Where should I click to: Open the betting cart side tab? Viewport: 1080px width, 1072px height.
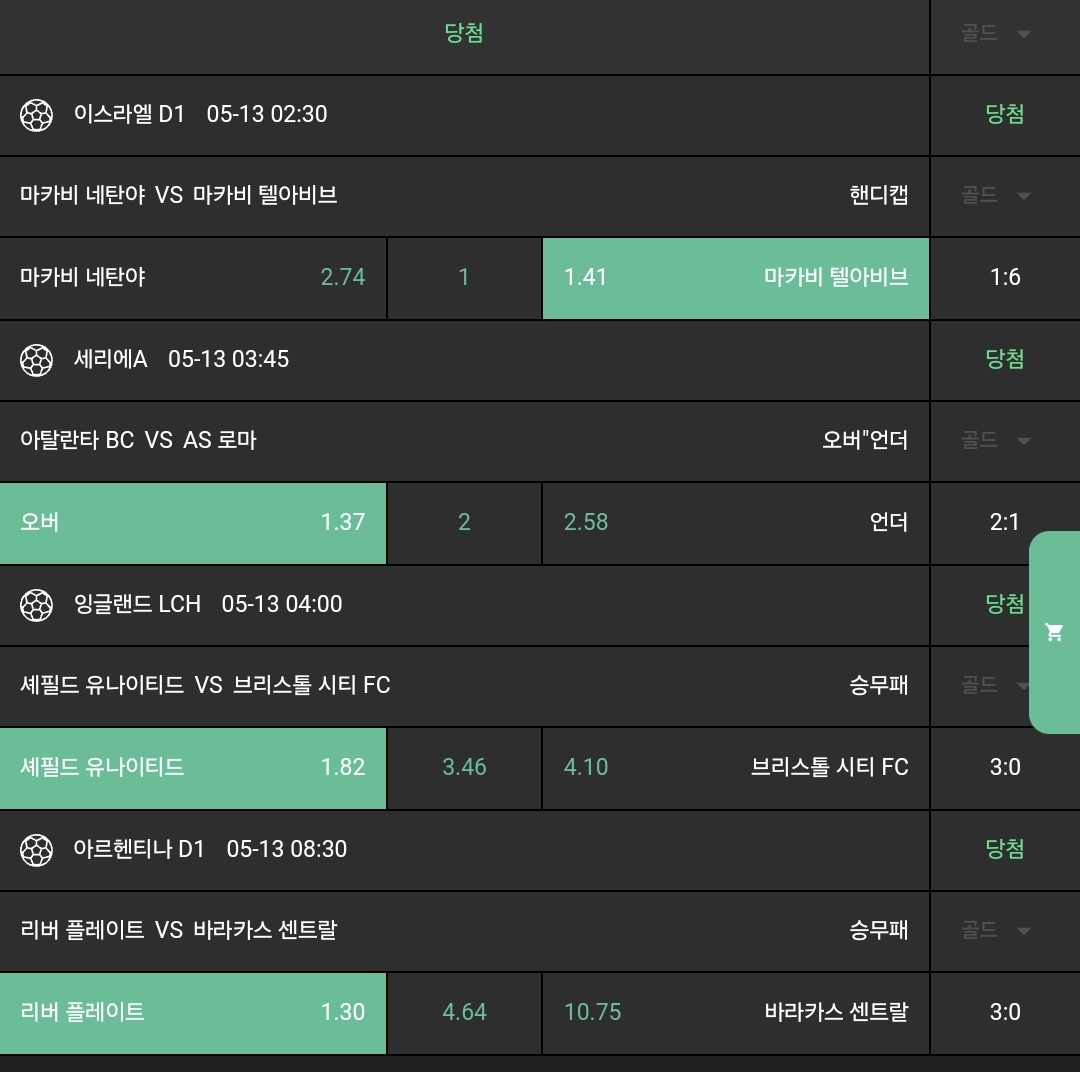click(1054, 632)
